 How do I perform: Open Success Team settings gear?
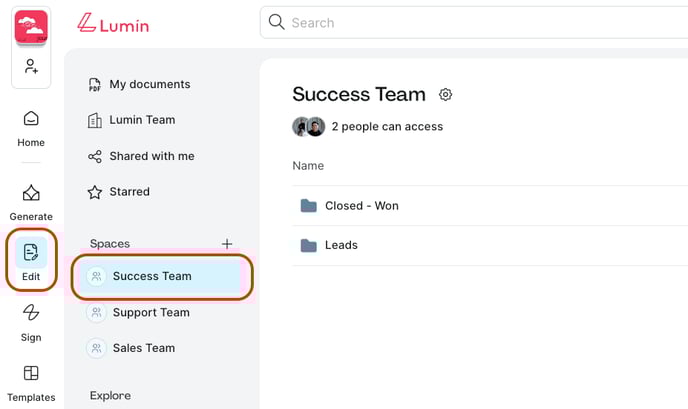click(445, 94)
